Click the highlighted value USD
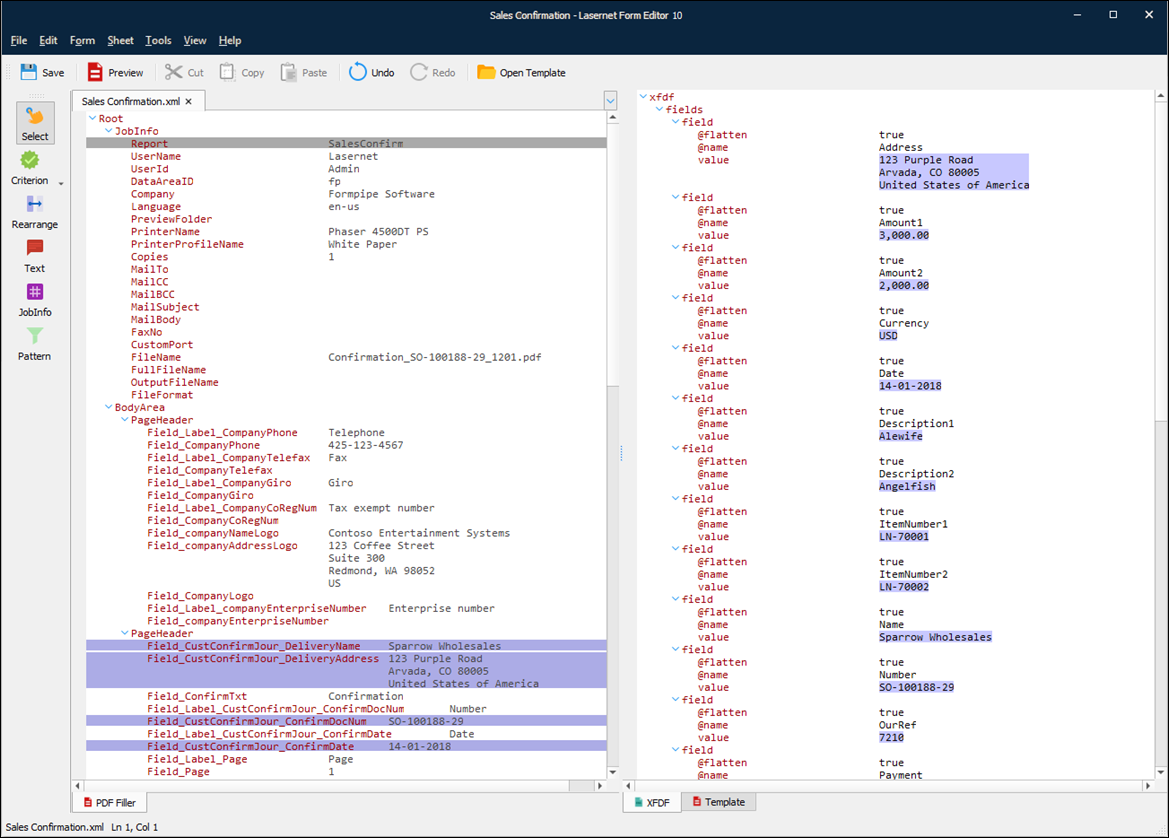The image size is (1169, 838). point(888,335)
